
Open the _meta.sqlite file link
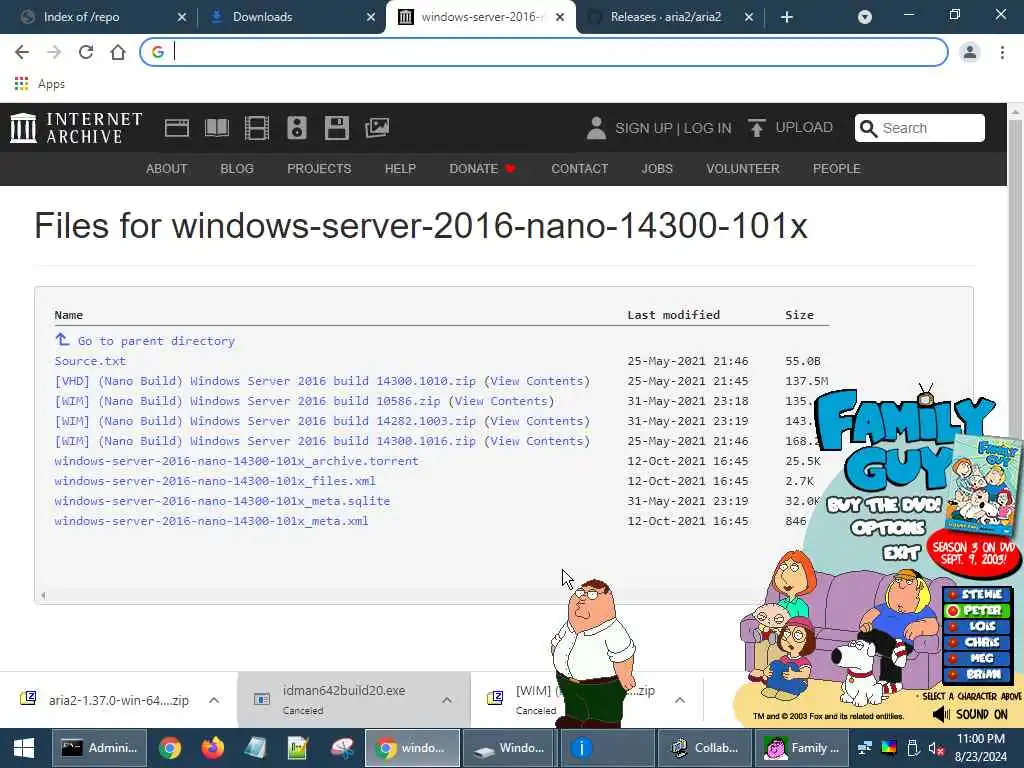click(x=222, y=501)
